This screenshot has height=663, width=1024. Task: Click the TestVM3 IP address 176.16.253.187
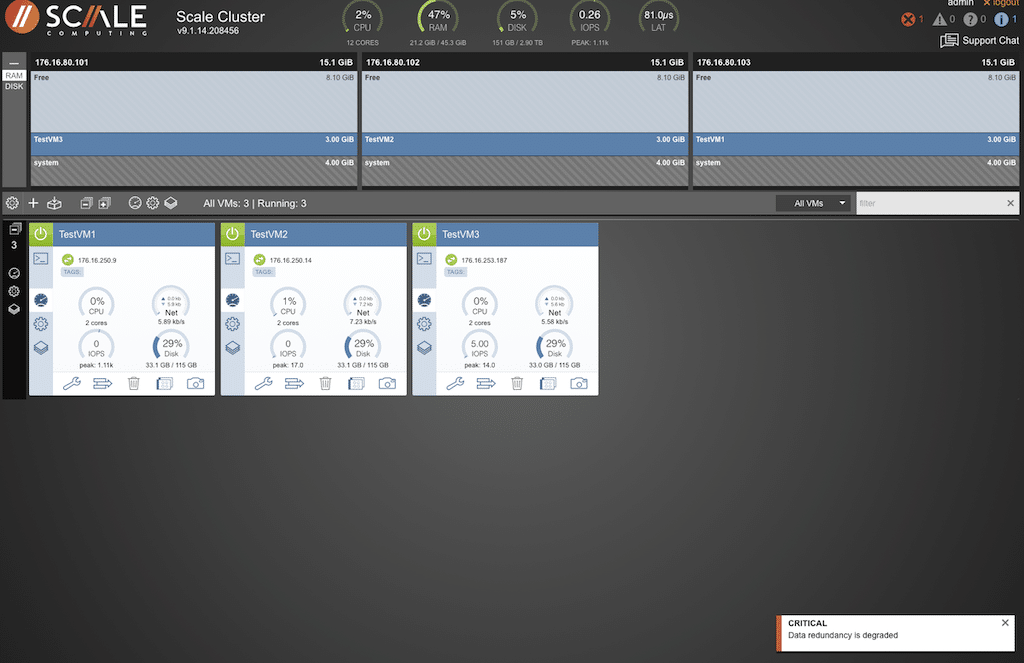484,260
